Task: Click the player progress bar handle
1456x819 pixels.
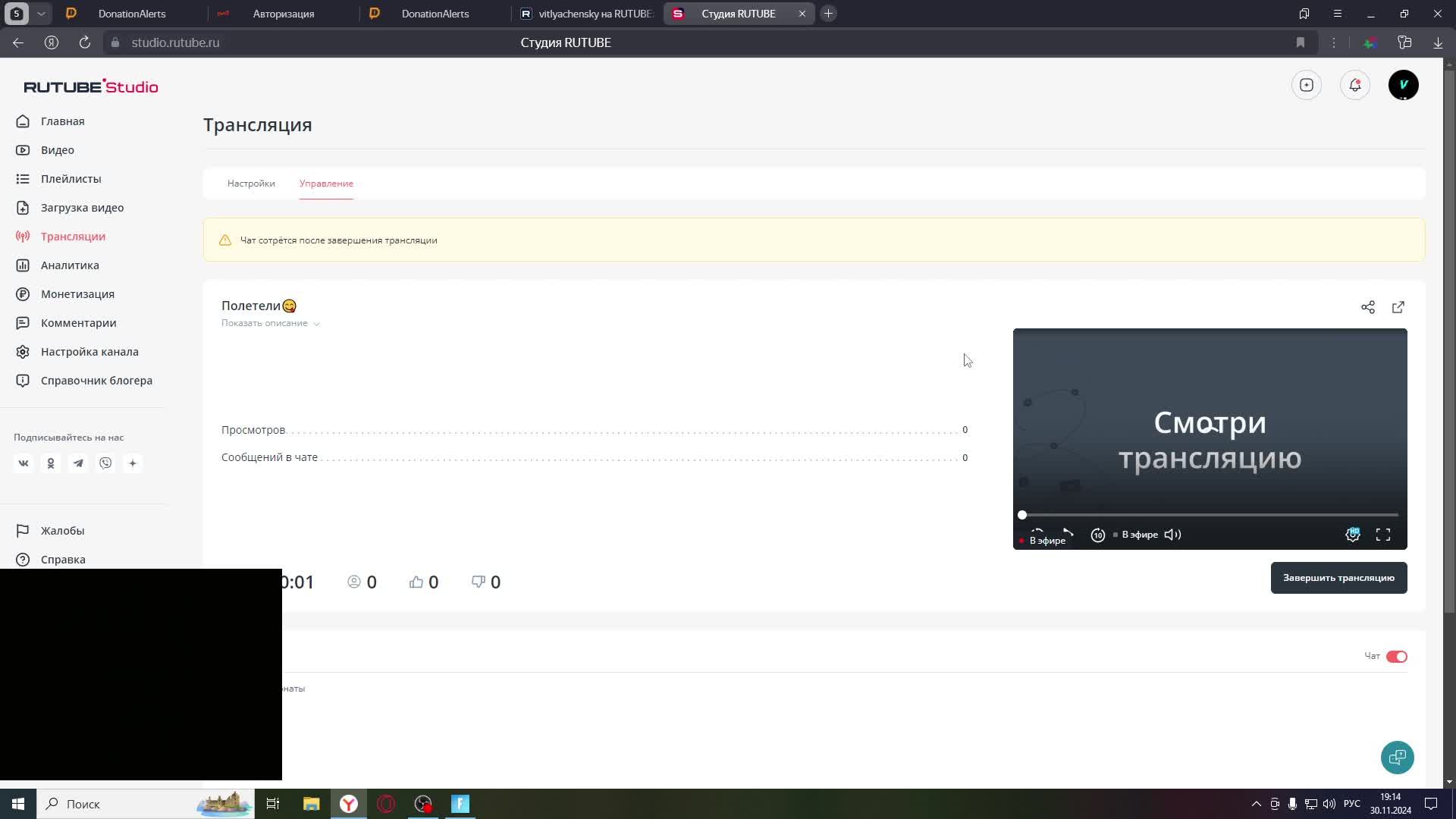Action: point(1022,515)
